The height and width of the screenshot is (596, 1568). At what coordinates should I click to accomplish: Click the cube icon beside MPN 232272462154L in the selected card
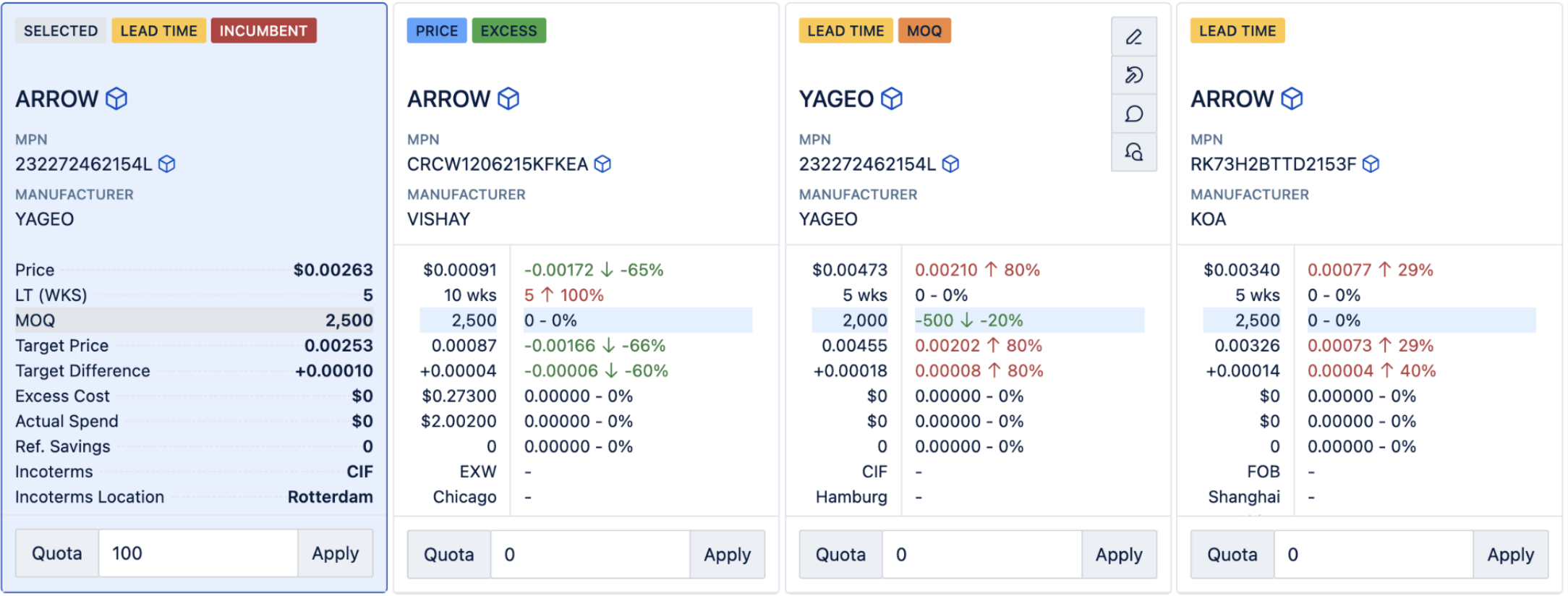pyautogui.click(x=167, y=164)
